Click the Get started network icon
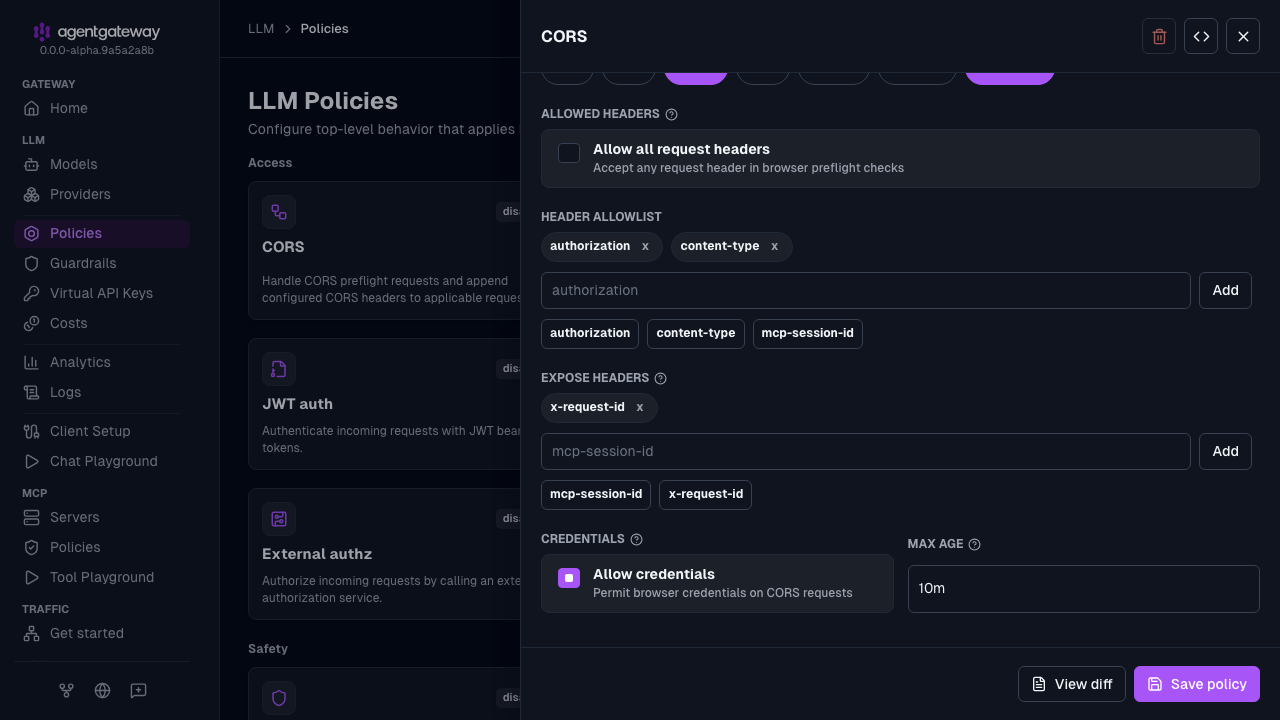Viewport: 1280px width, 720px height. pyautogui.click(x=32, y=633)
